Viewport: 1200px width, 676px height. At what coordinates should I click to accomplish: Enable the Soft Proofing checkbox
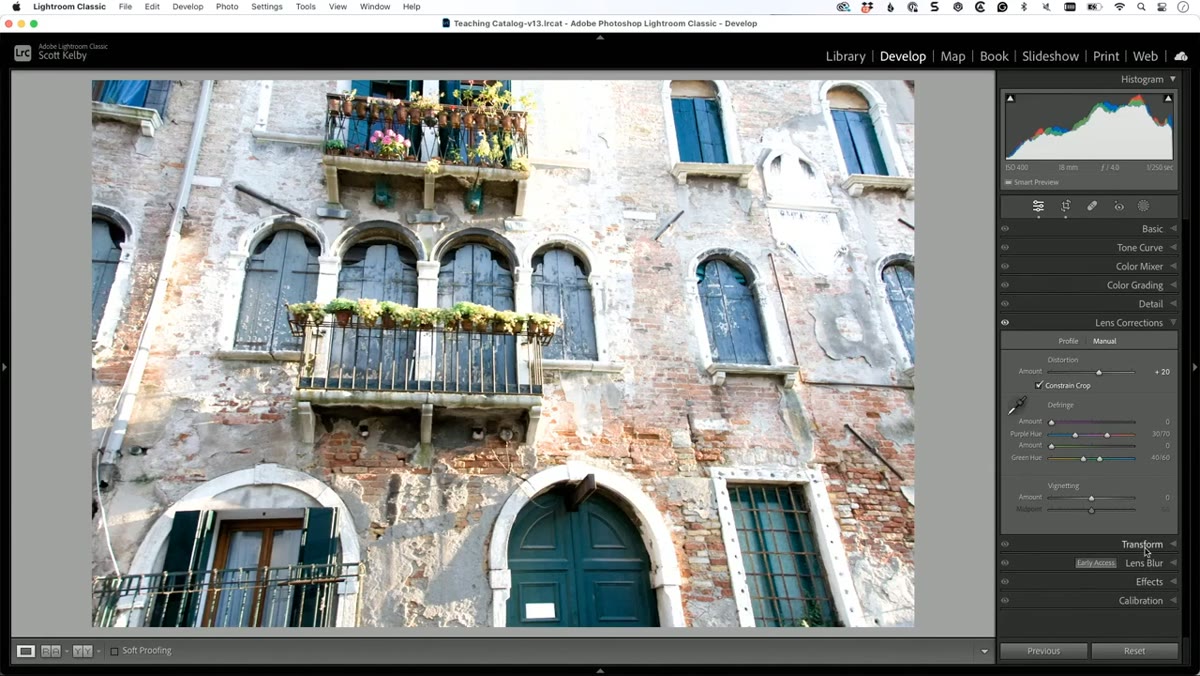click(114, 651)
